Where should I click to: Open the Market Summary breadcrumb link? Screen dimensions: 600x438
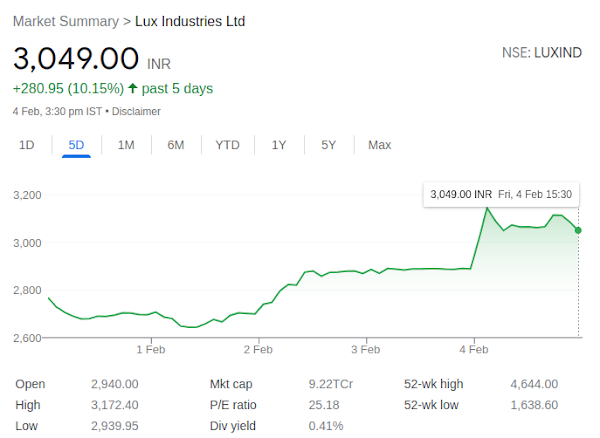click(x=66, y=21)
